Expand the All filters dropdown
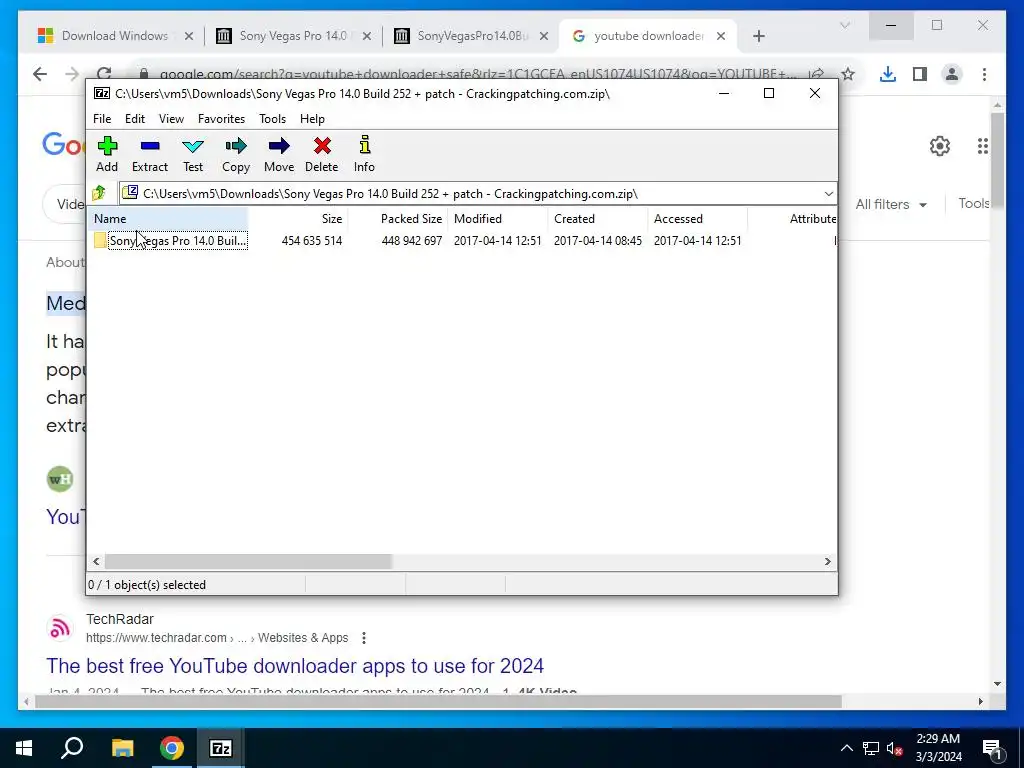Image resolution: width=1024 pixels, height=768 pixels. (x=891, y=204)
